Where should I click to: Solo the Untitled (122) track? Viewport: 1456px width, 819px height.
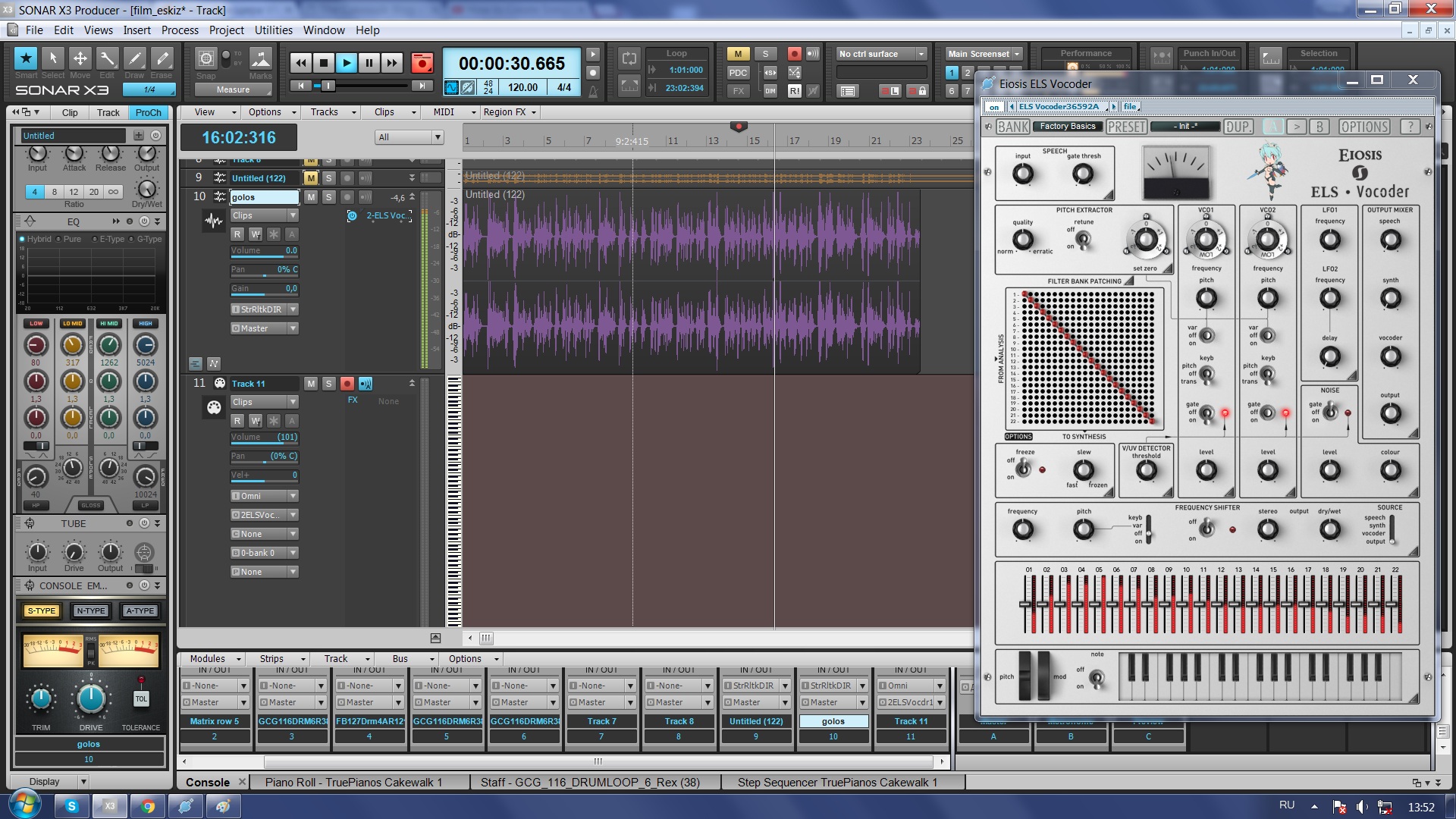[328, 178]
